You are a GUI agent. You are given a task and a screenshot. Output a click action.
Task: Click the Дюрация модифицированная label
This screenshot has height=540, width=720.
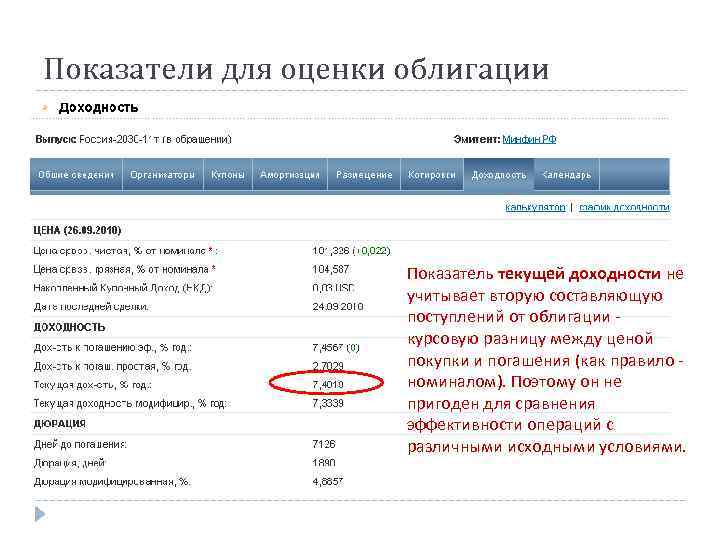click(x=112, y=482)
